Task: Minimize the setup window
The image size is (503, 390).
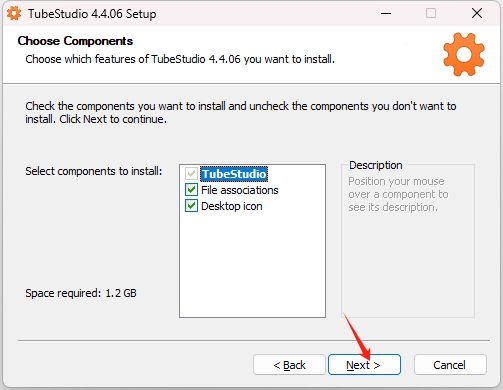Action: (x=386, y=13)
